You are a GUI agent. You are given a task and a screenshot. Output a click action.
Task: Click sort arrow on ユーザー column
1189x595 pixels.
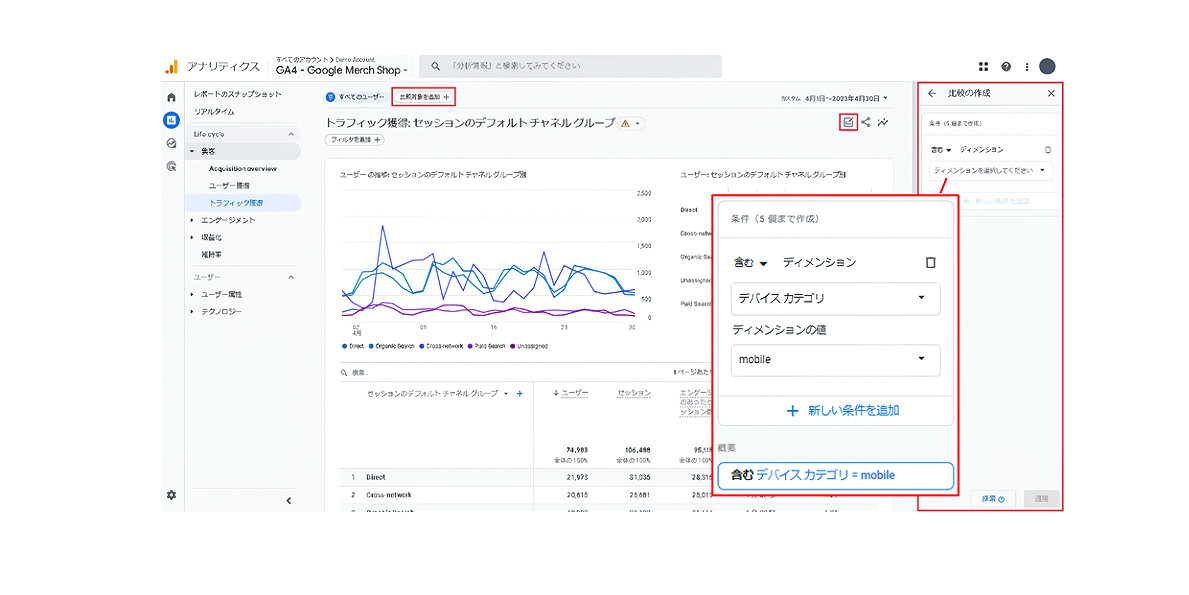coord(556,393)
